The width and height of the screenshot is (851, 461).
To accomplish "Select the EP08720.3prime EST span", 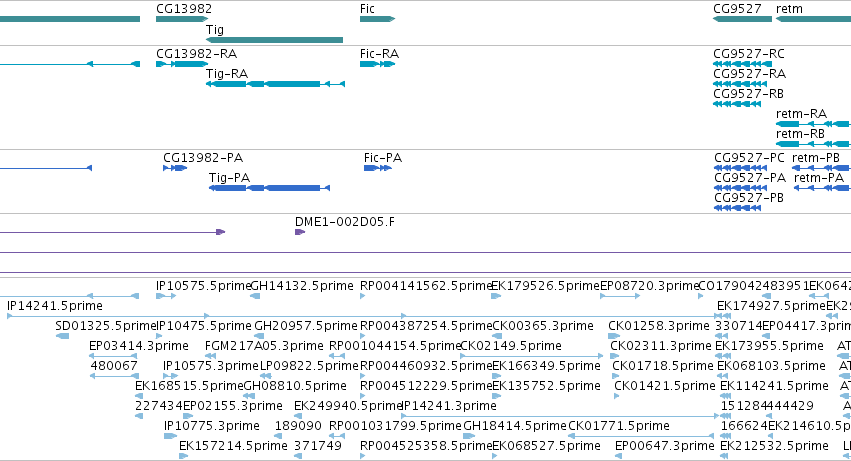I will click(x=620, y=296).
